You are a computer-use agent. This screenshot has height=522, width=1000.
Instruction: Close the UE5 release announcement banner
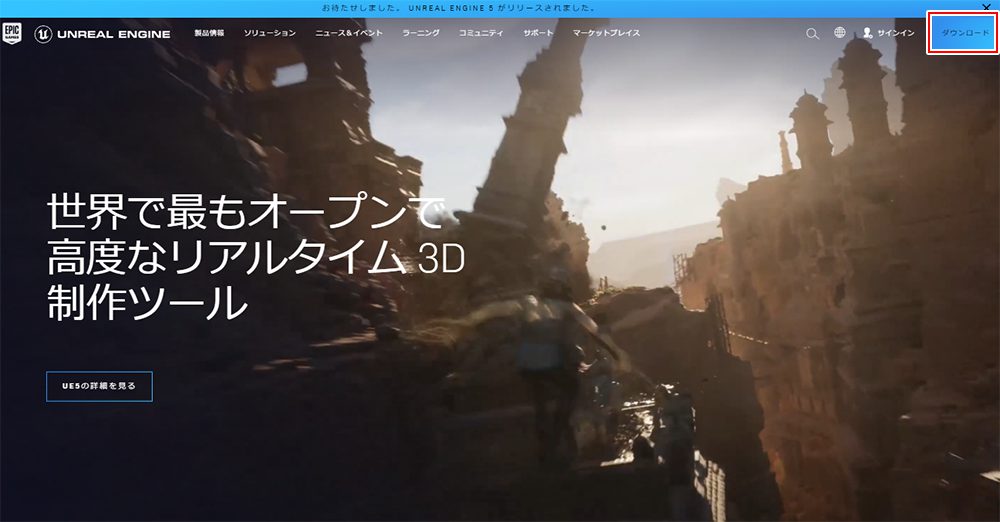pos(986,7)
